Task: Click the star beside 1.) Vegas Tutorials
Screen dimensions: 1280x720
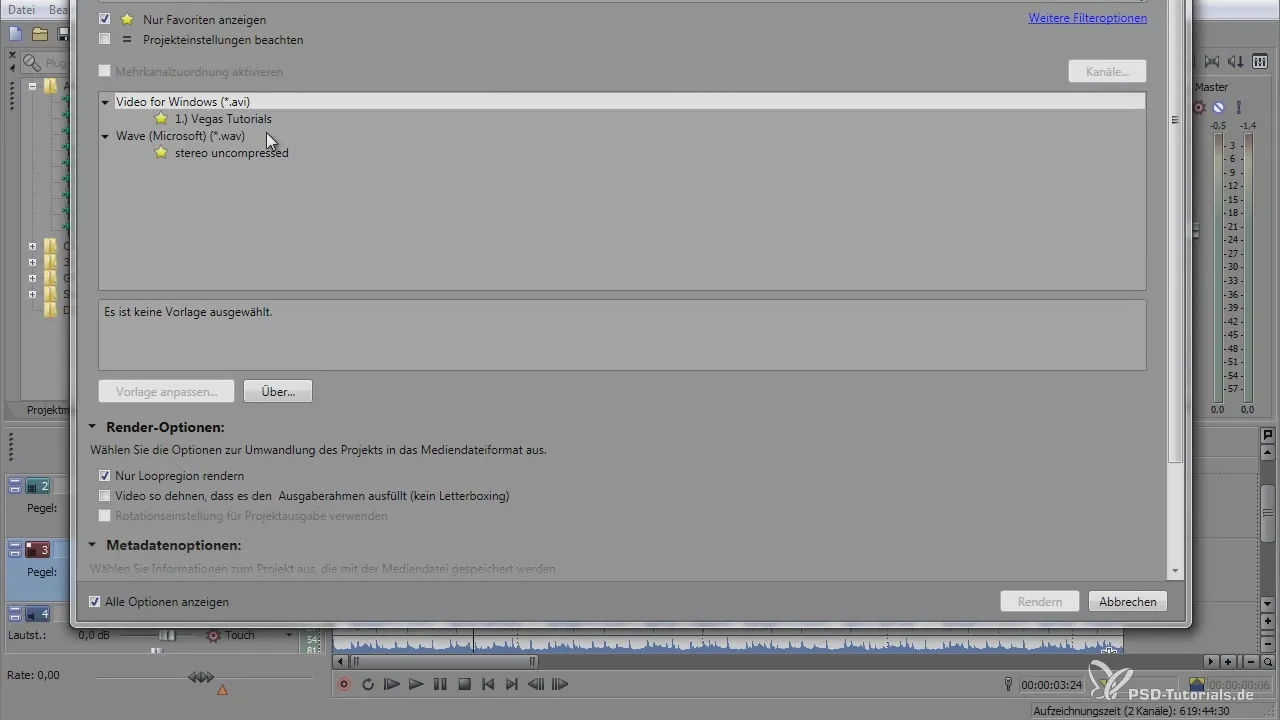Action: pos(161,118)
